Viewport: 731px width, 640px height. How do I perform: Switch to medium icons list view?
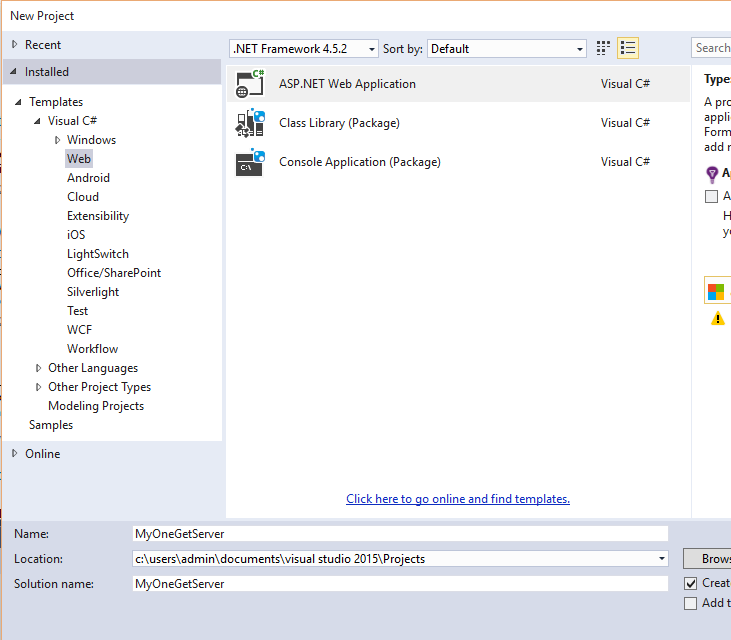pyautogui.click(x=628, y=48)
